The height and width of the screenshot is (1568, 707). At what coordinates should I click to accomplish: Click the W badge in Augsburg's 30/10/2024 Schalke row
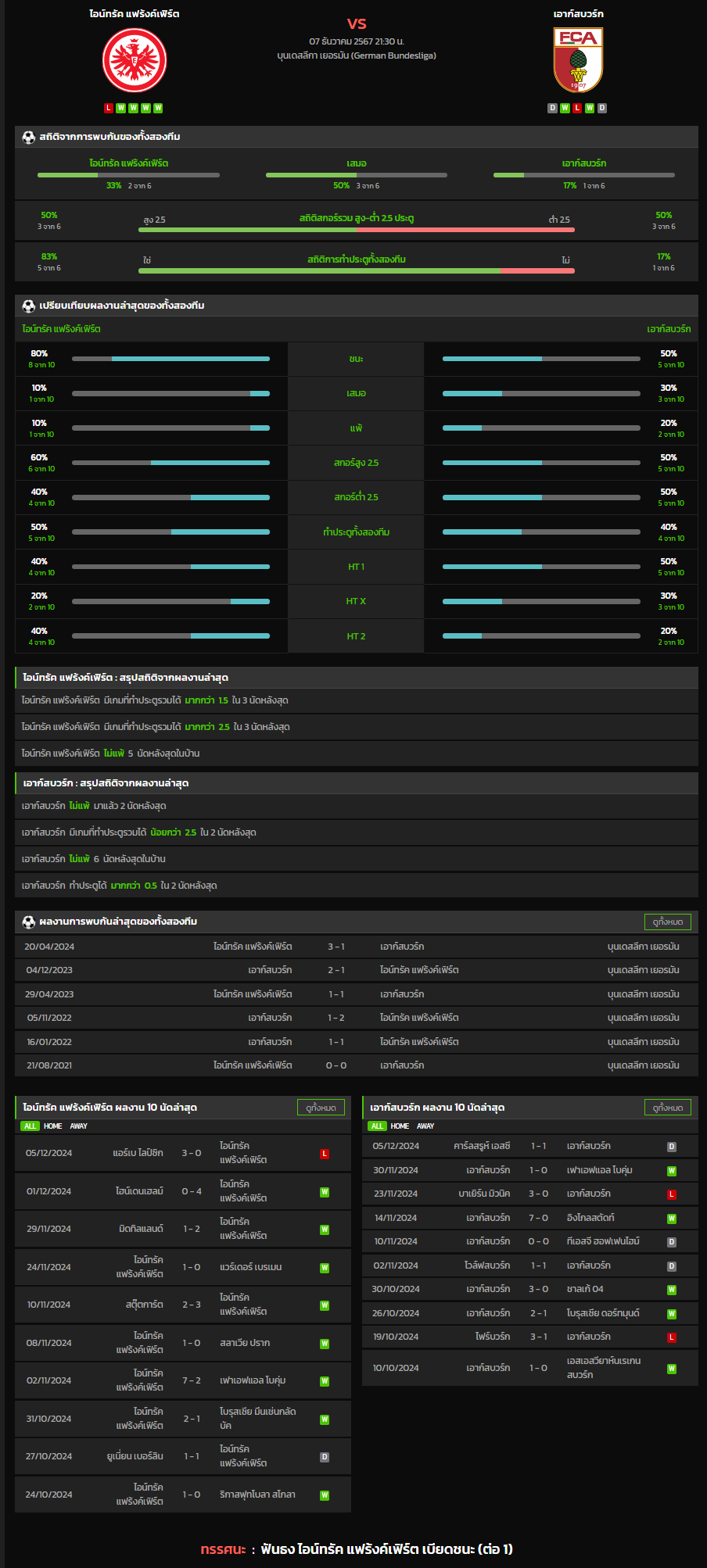(x=672, y=1290)
